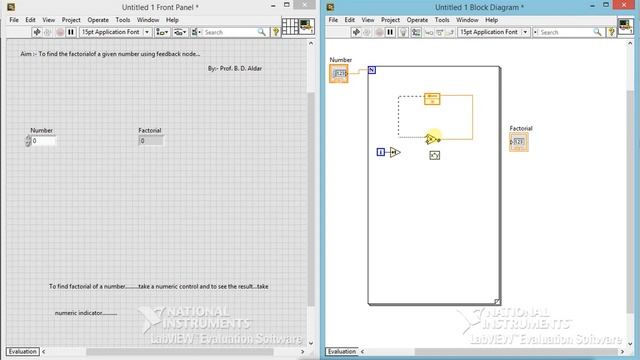Click Step Into button in Block Diagram
640x360 pixels.
coord(429,32)
